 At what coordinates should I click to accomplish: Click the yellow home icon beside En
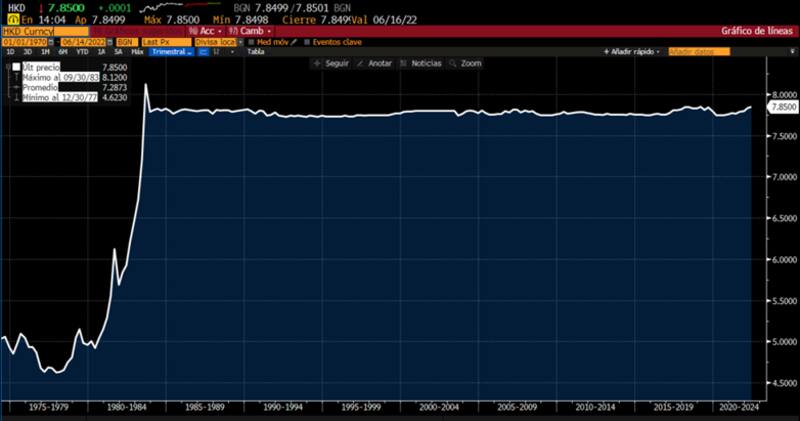(x=10, y=18)
